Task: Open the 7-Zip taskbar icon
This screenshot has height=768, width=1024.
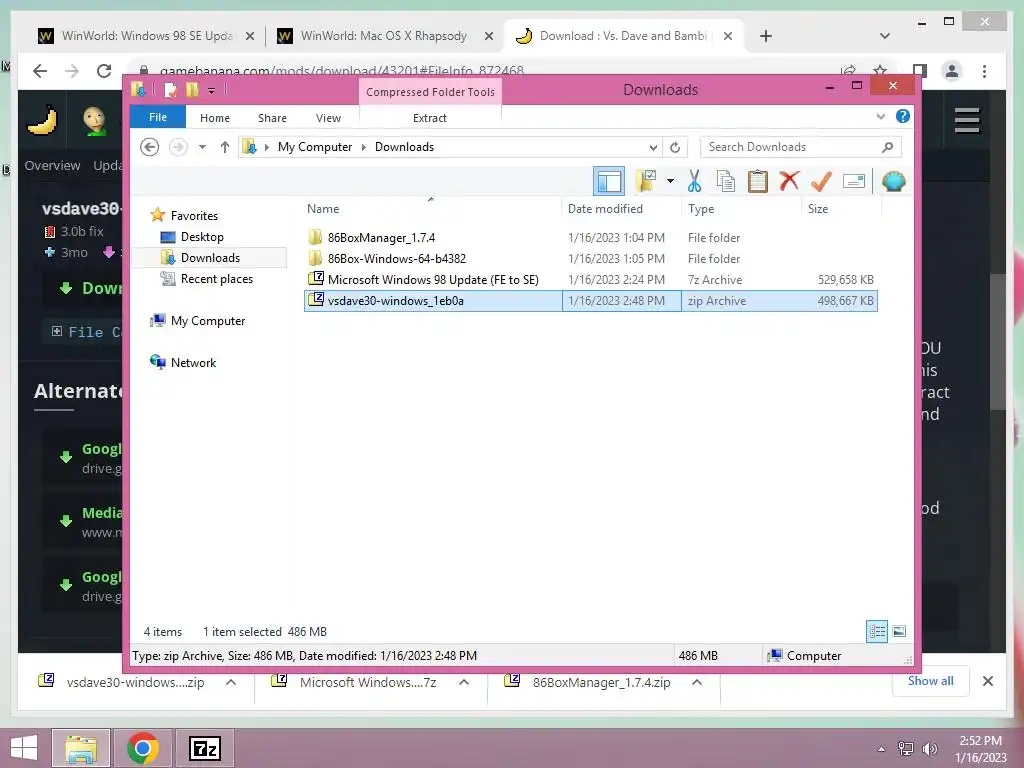Action: [204, 748]
